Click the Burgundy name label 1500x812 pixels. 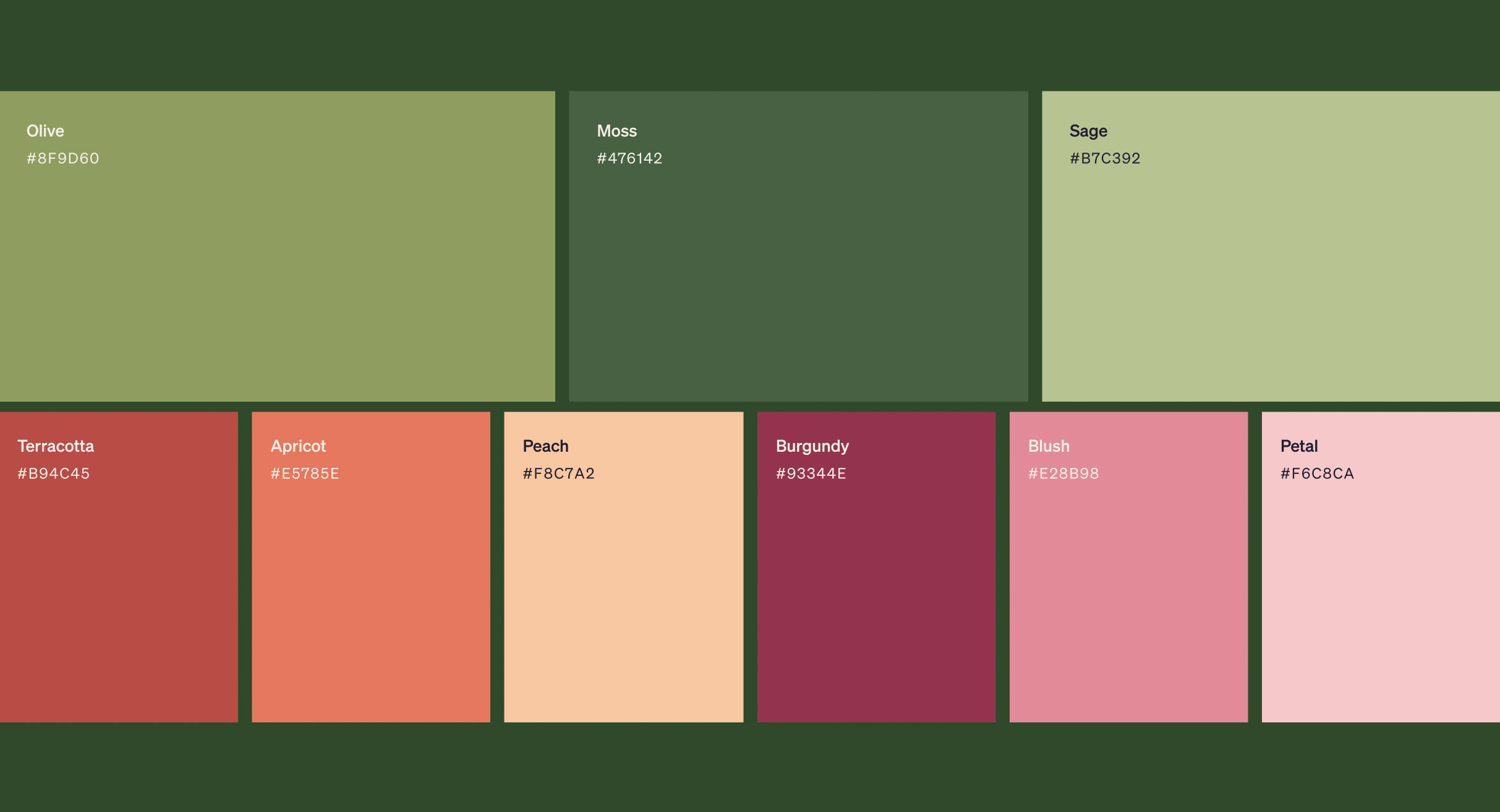tap(812, 447)
